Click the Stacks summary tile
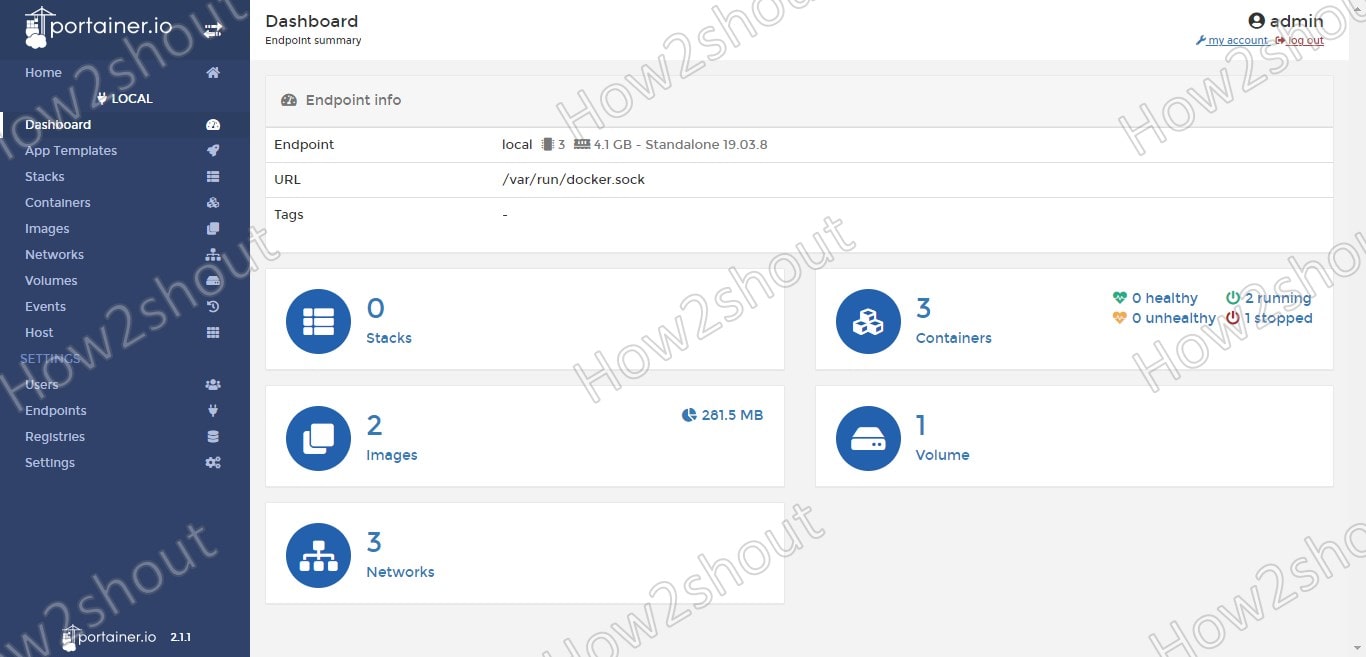Image resolution: width=1366 pixels, height=657 pixels. pyautogui.click(x=524, y=321)
